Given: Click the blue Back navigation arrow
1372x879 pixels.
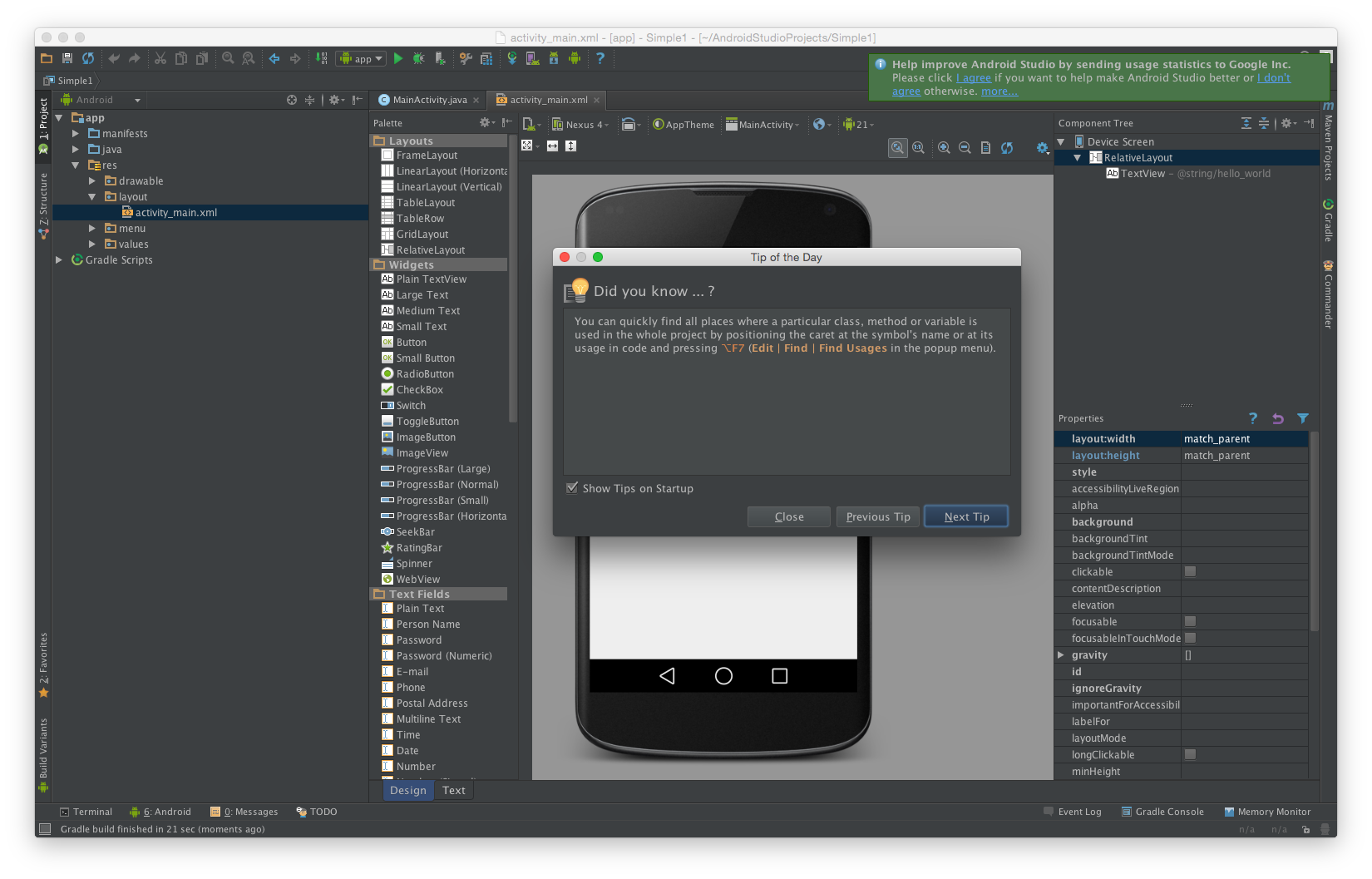Looking at the screenshot, I should coord(274,58).
